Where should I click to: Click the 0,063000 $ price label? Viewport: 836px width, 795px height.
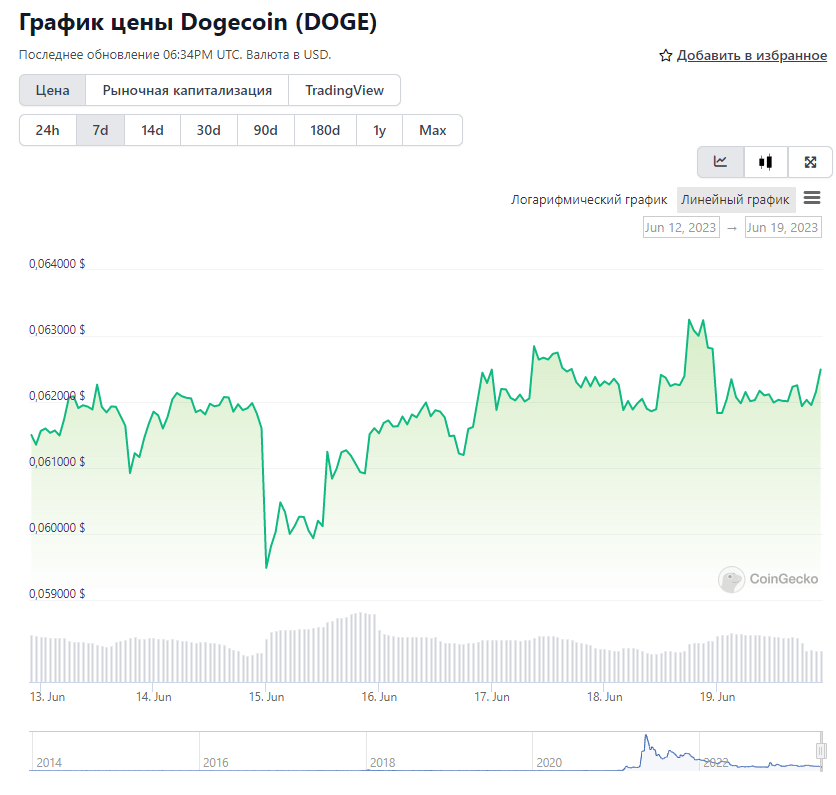57,330
